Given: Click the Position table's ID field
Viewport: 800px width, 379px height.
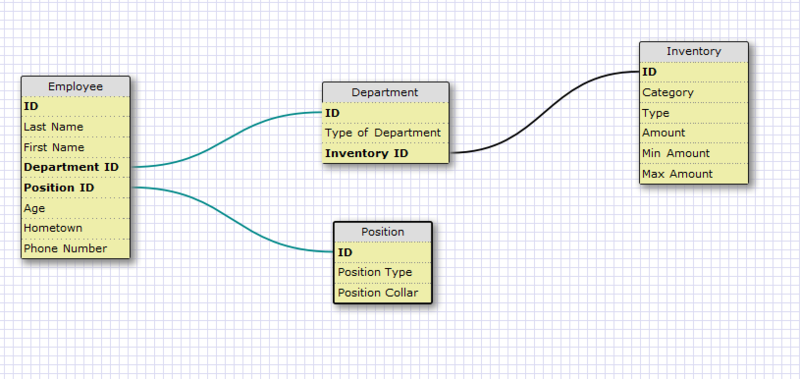Looking at the screenshot, I should pos(383,252).
